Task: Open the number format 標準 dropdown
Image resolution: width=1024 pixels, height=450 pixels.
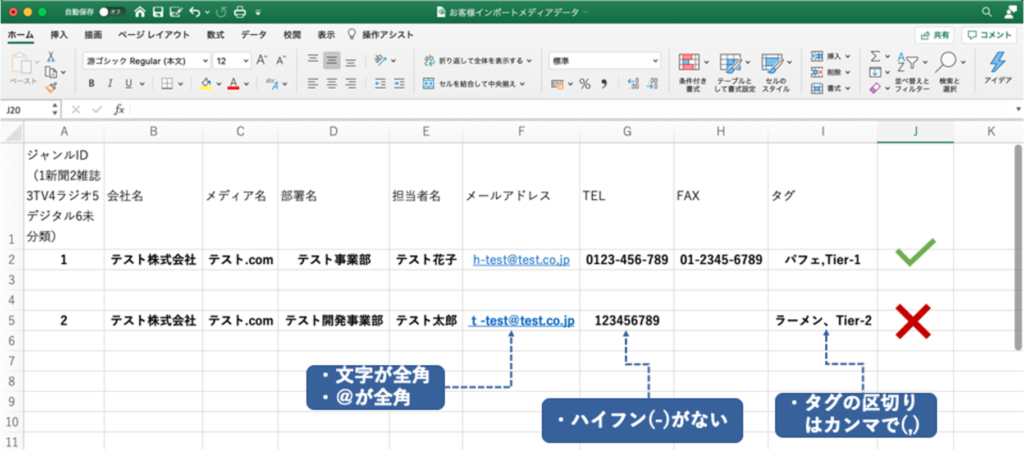Action: (x=604, y=60)
